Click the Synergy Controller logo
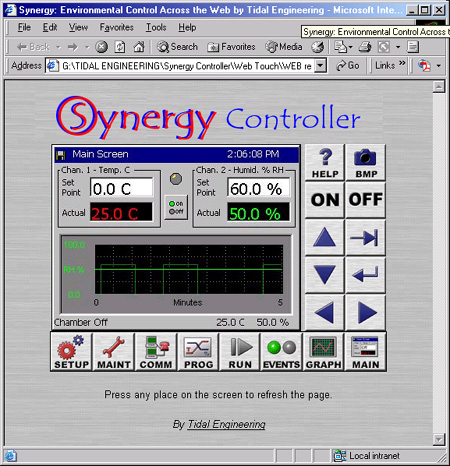450x466 pixels. coord(208,117)
